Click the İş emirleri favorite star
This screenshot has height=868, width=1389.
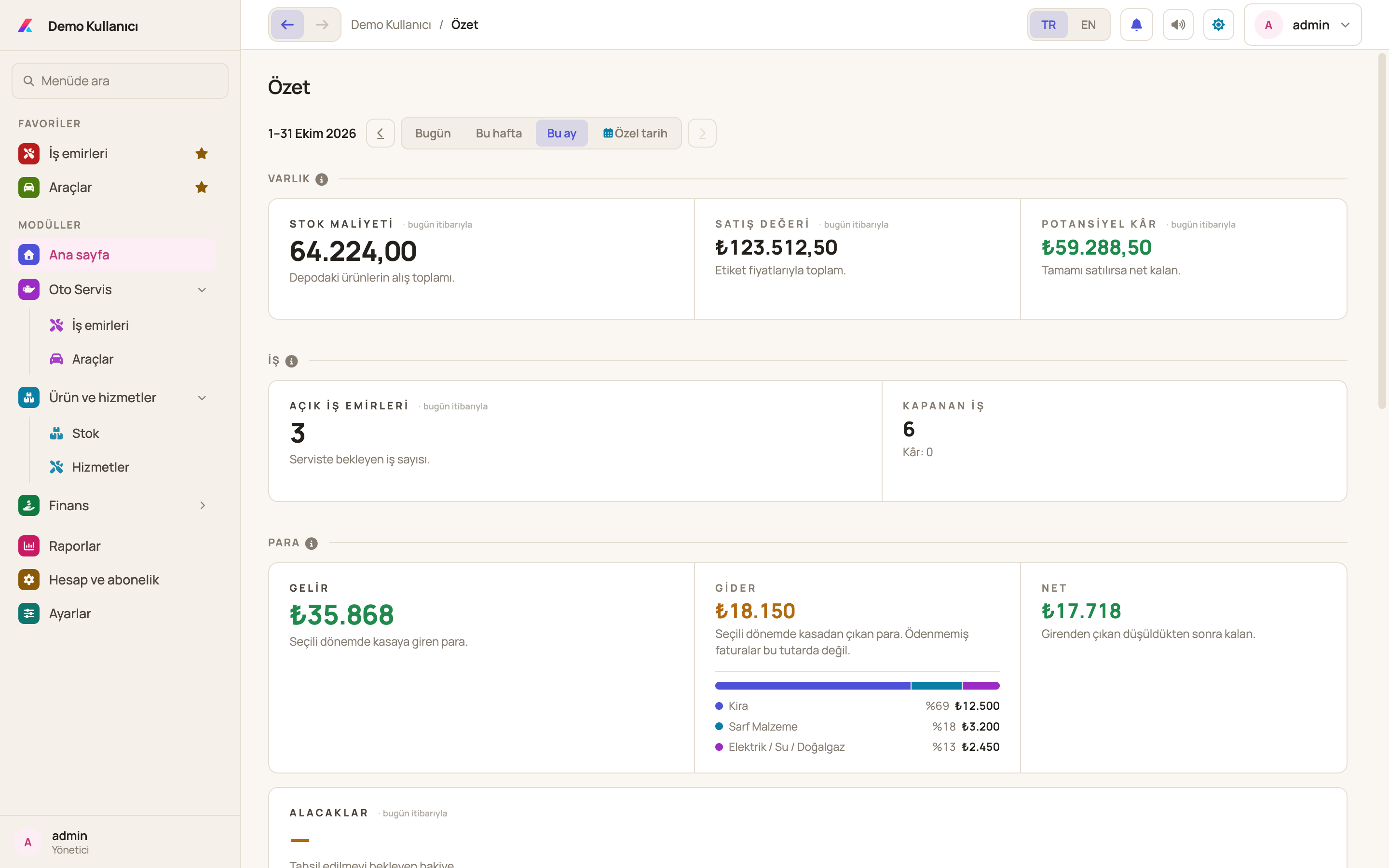(202, 153)
